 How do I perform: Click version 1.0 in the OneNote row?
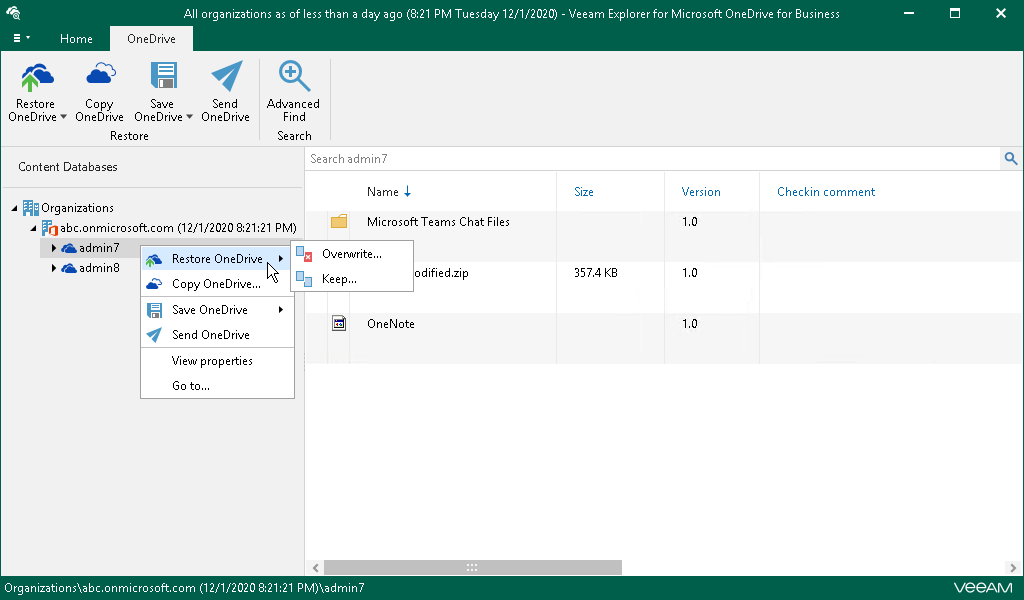click(690, 324)
